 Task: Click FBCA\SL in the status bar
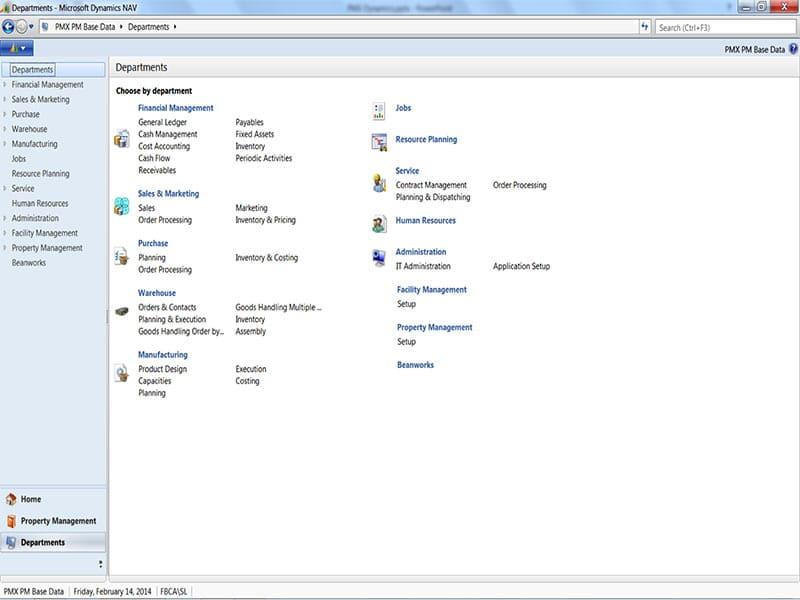click(x=173, y=591)
